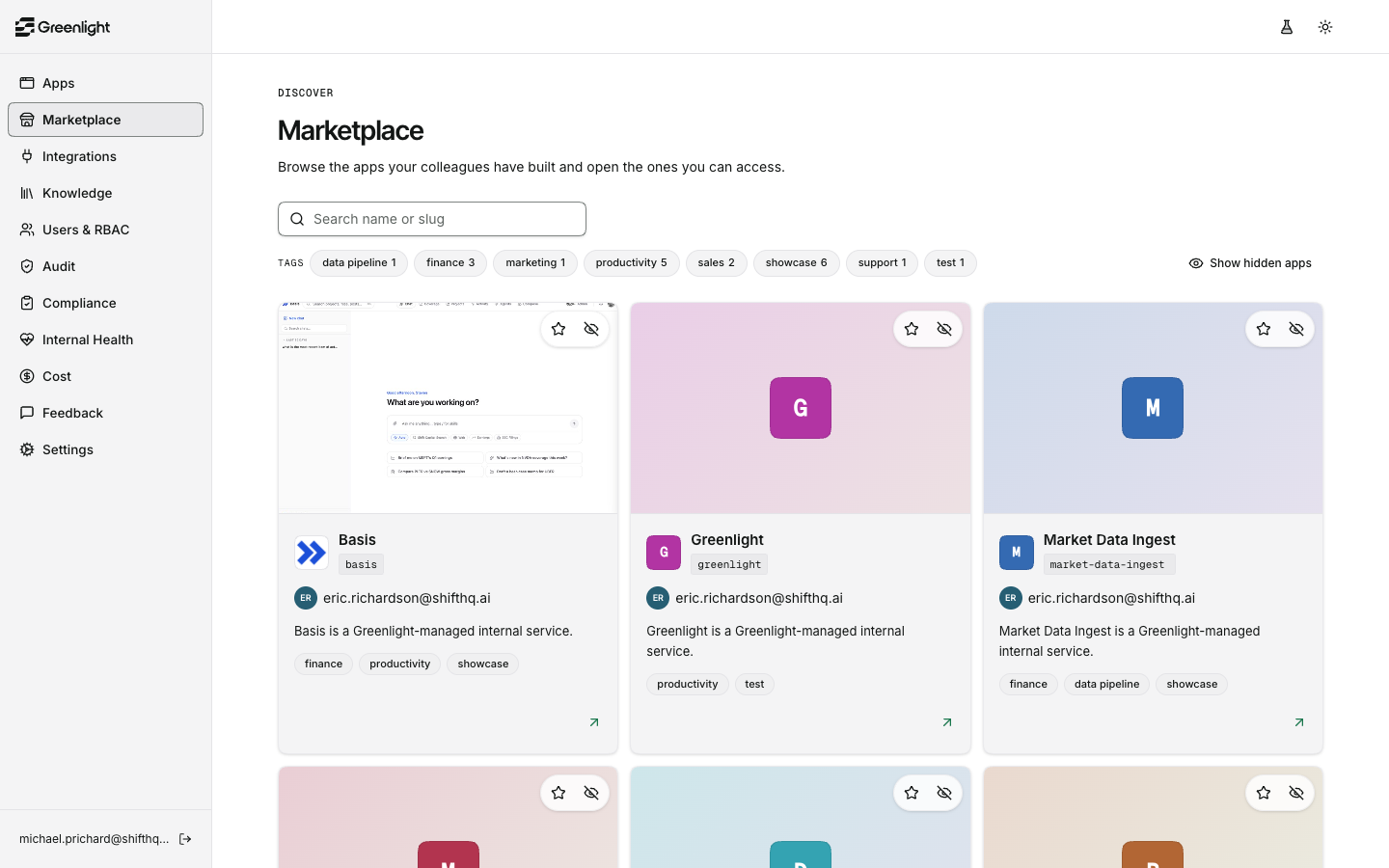Filter by the finance 3 tag
1389x868 pixels.
point(450,263)
